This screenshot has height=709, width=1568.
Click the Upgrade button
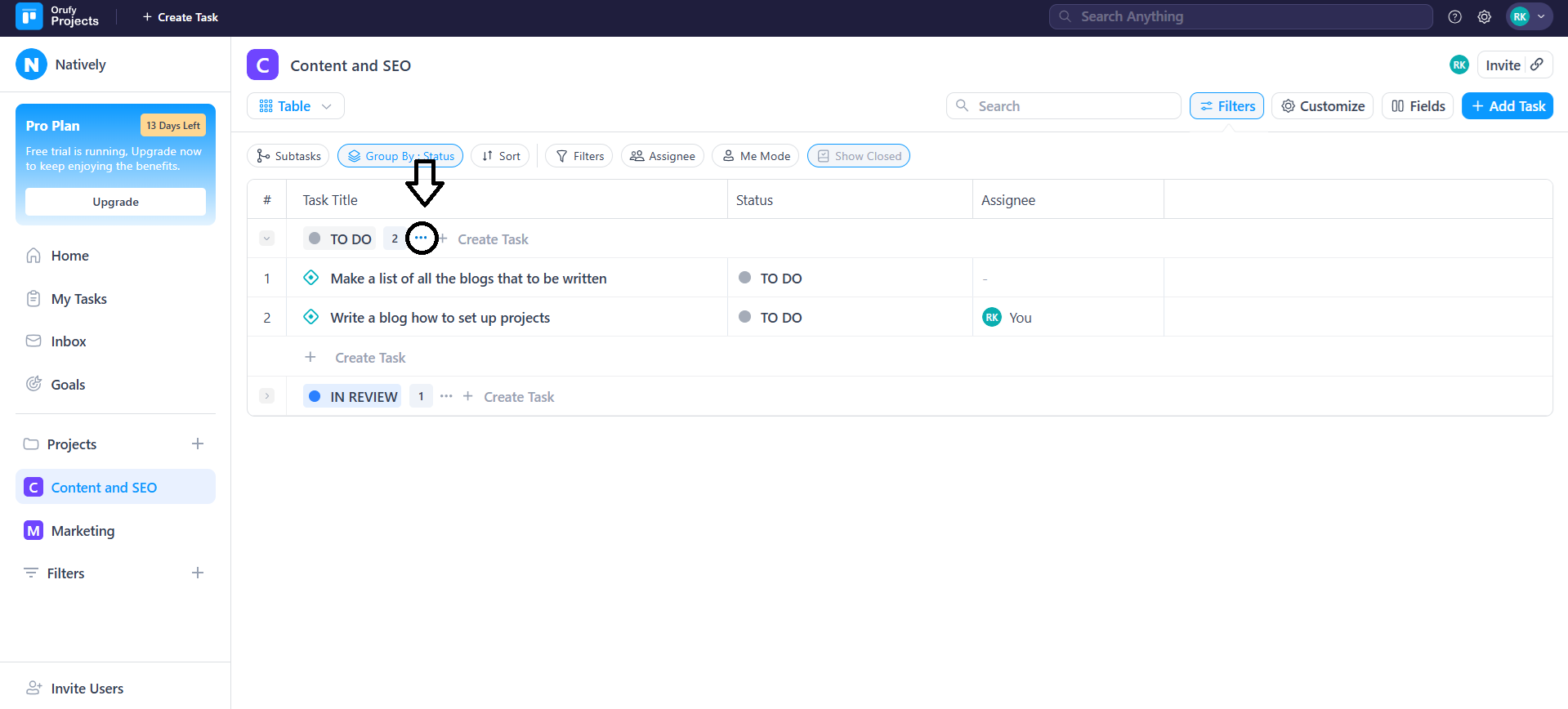[115, 202]
